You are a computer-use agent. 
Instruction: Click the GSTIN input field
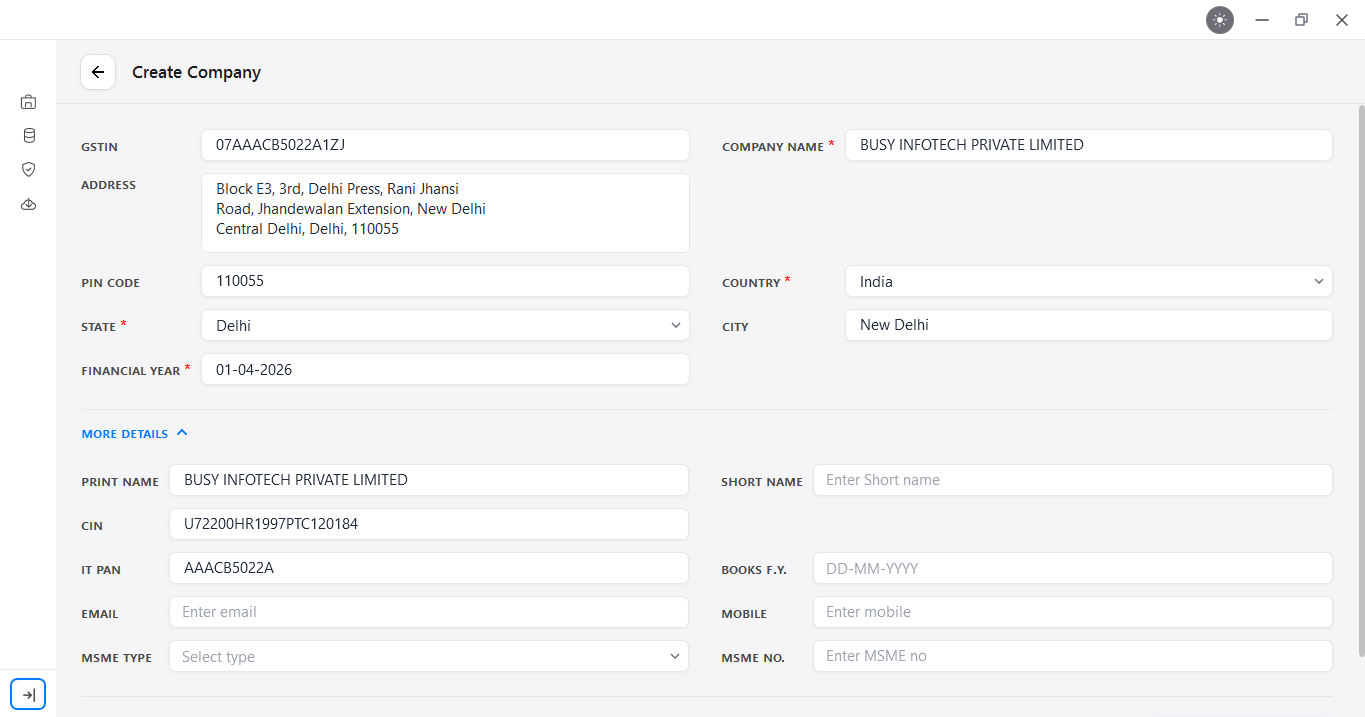coord(445,145)
